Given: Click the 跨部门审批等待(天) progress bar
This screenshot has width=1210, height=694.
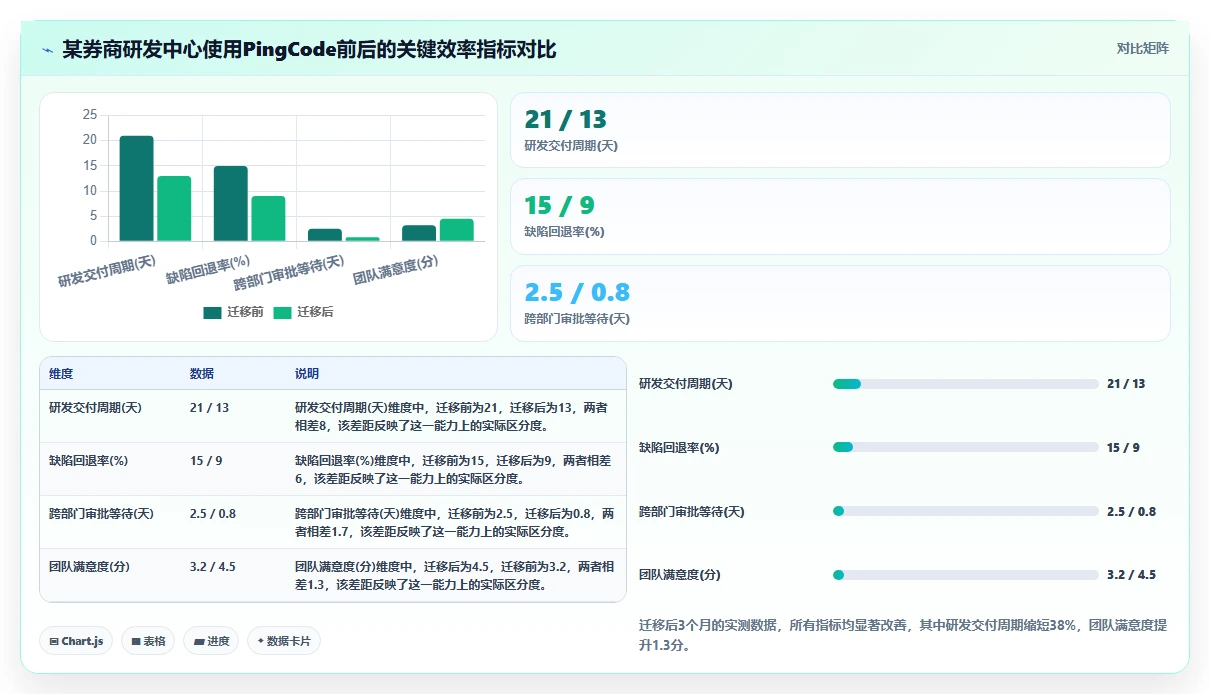Looking at the screenshot, I should (966, 511).
